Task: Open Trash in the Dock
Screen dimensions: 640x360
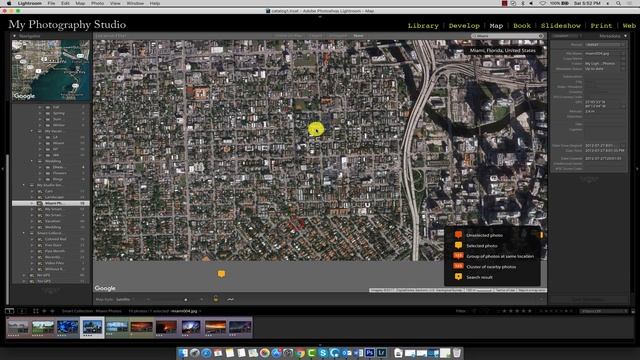Action: point(457,353)
